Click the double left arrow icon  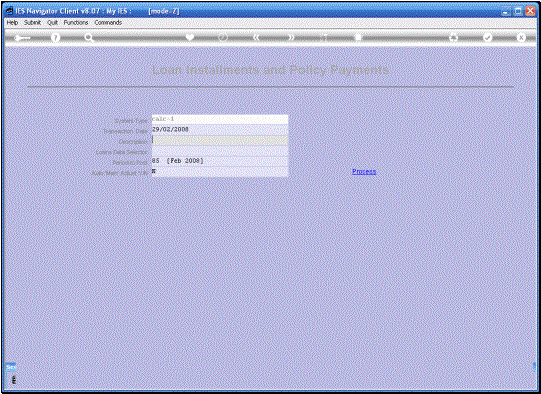pyautogui.click(x=256, y=37)
